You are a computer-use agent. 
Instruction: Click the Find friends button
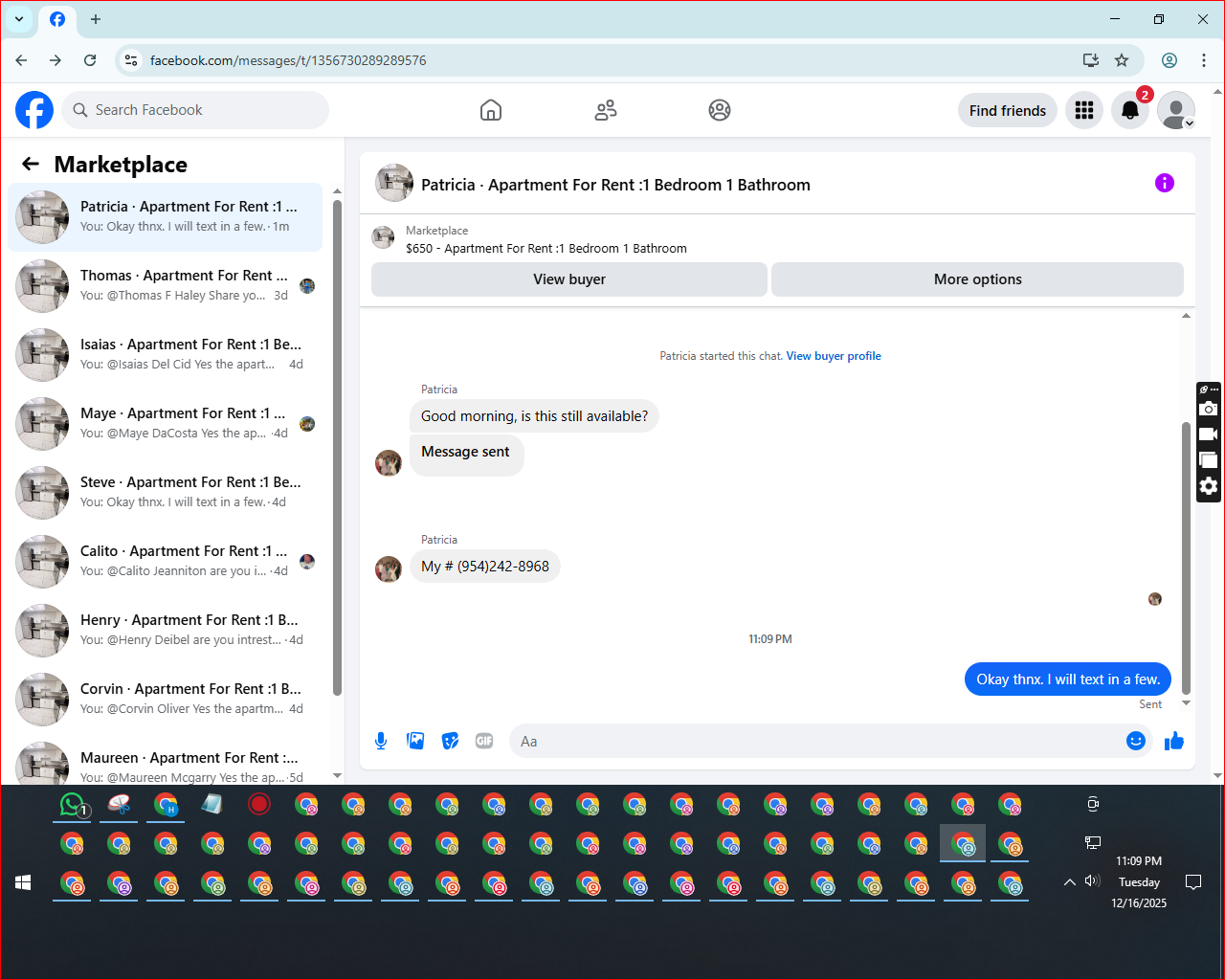(1008, 110)
